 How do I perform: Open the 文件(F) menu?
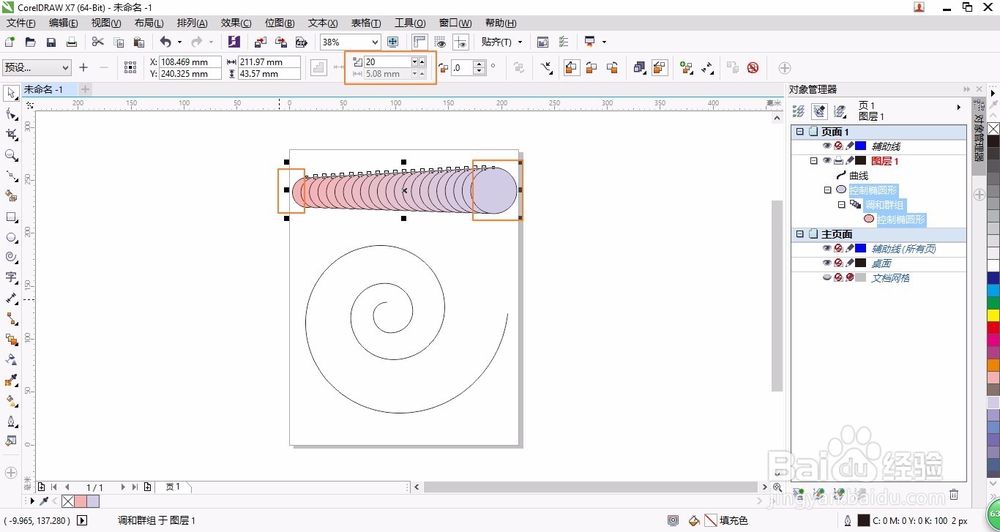pos(21,23)
